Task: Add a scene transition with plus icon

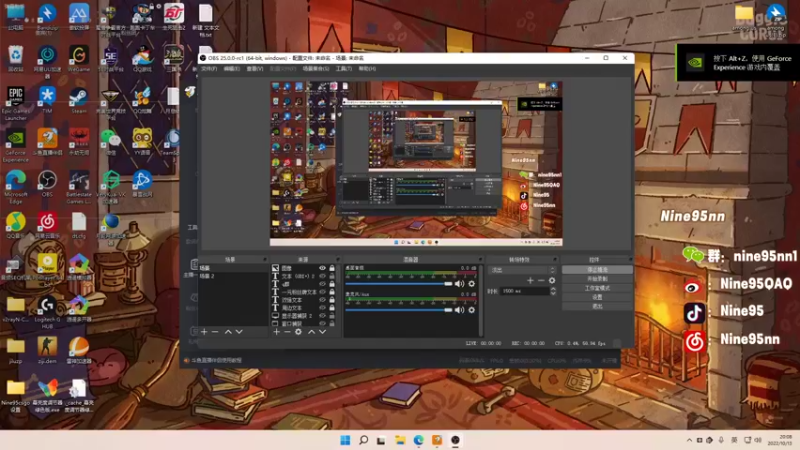Action: (x=530, y=280)
